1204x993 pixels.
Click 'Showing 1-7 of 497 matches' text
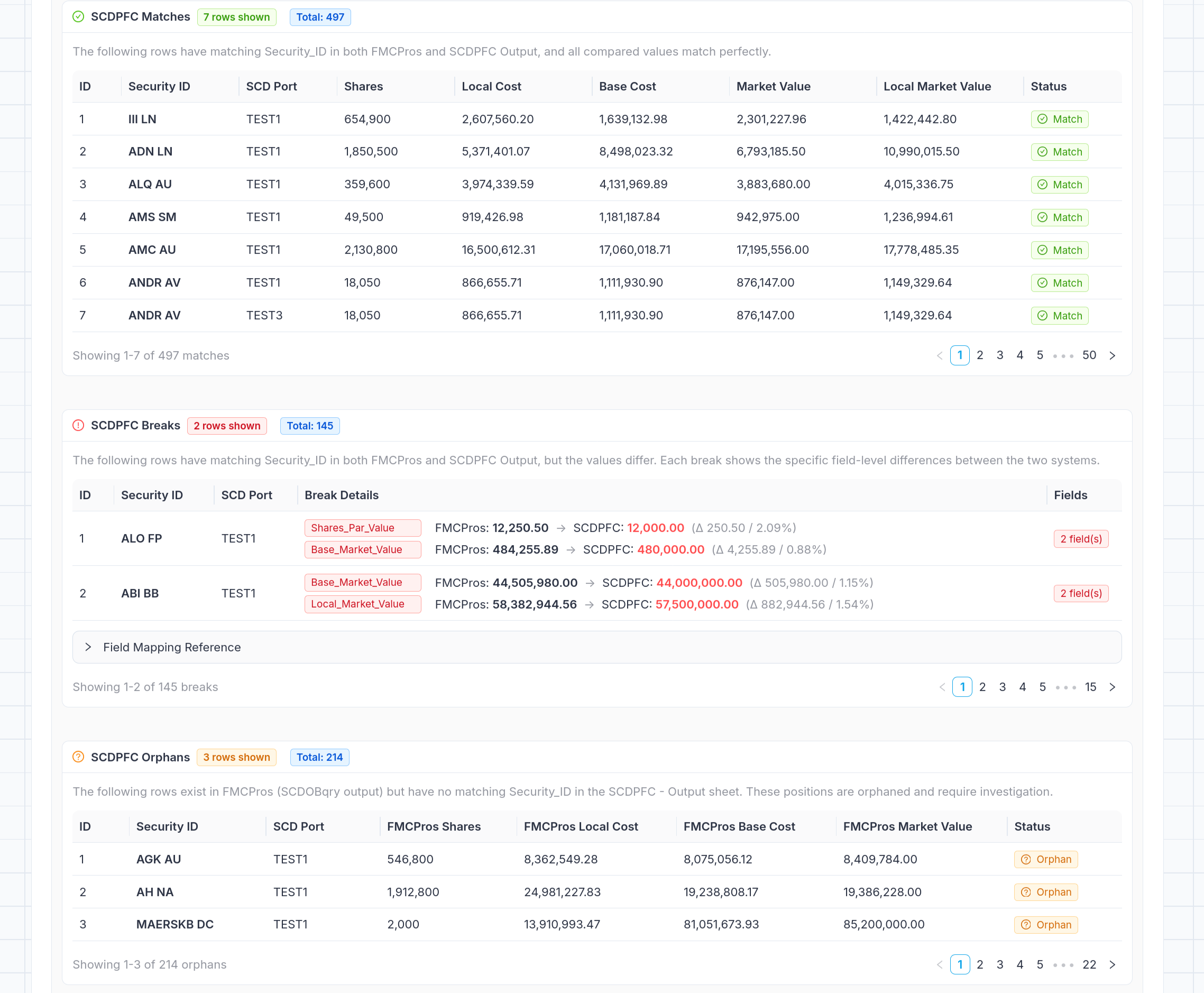150,355
